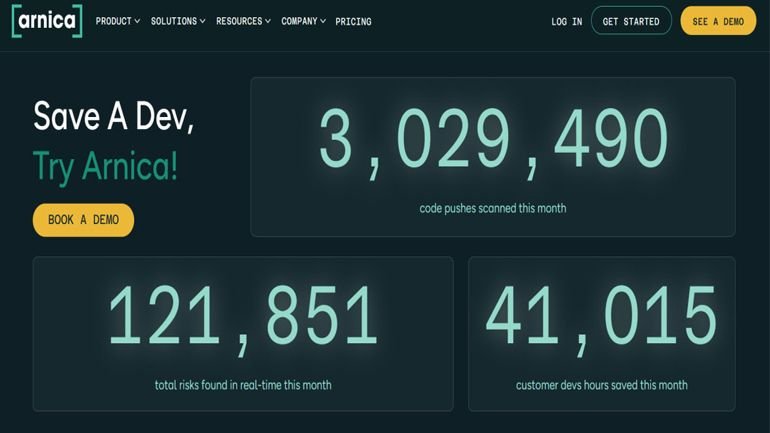770x433 pixels.
Task: Click the BOOK A DEMO button
Action: pyautogui.click(x=83, y=220)
